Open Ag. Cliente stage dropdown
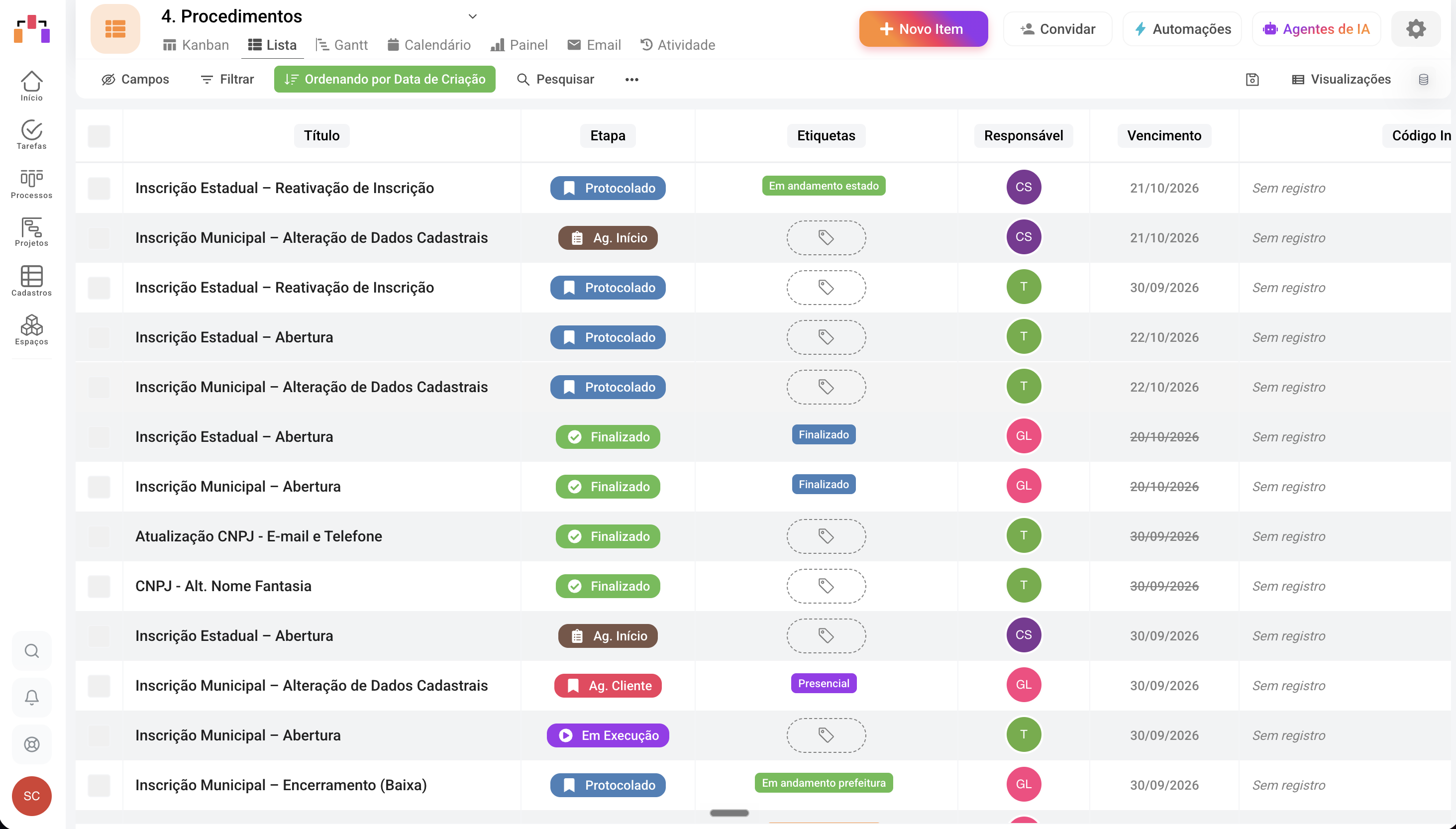The image size is (1456, 829). pos(608,686)
